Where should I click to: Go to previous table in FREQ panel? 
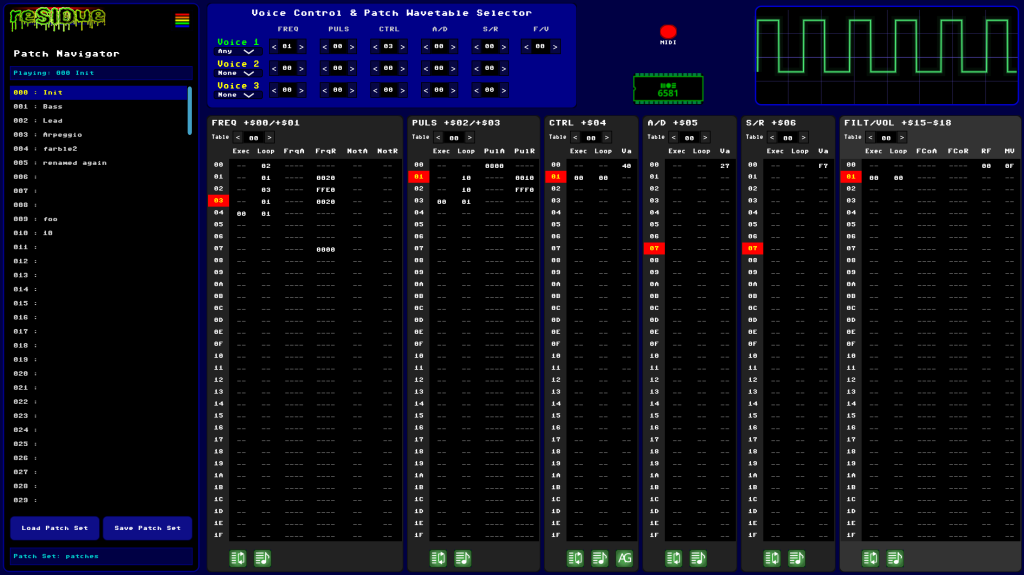(x=238, y=137)
